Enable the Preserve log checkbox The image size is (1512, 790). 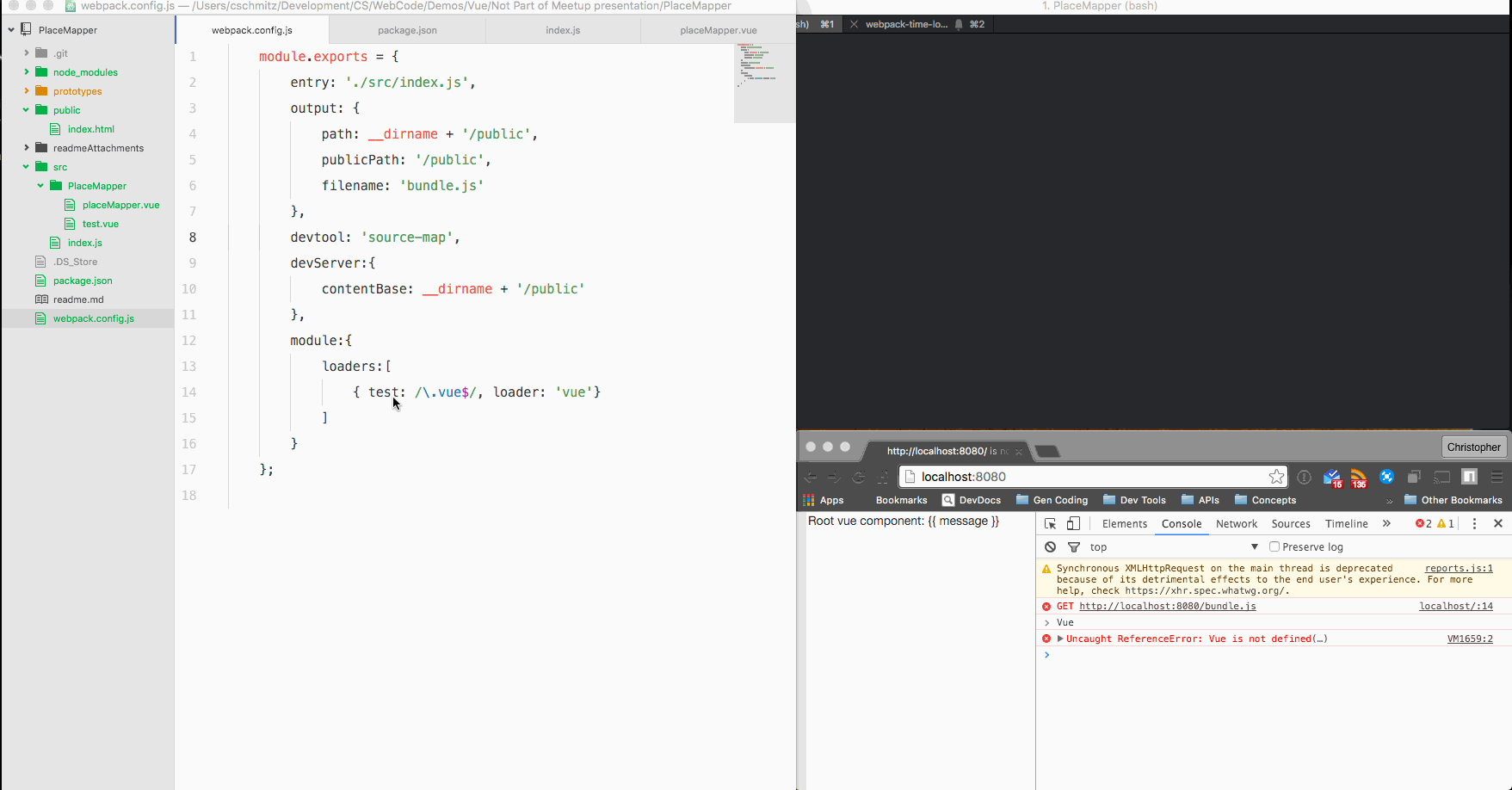[x=1274, y=546]
